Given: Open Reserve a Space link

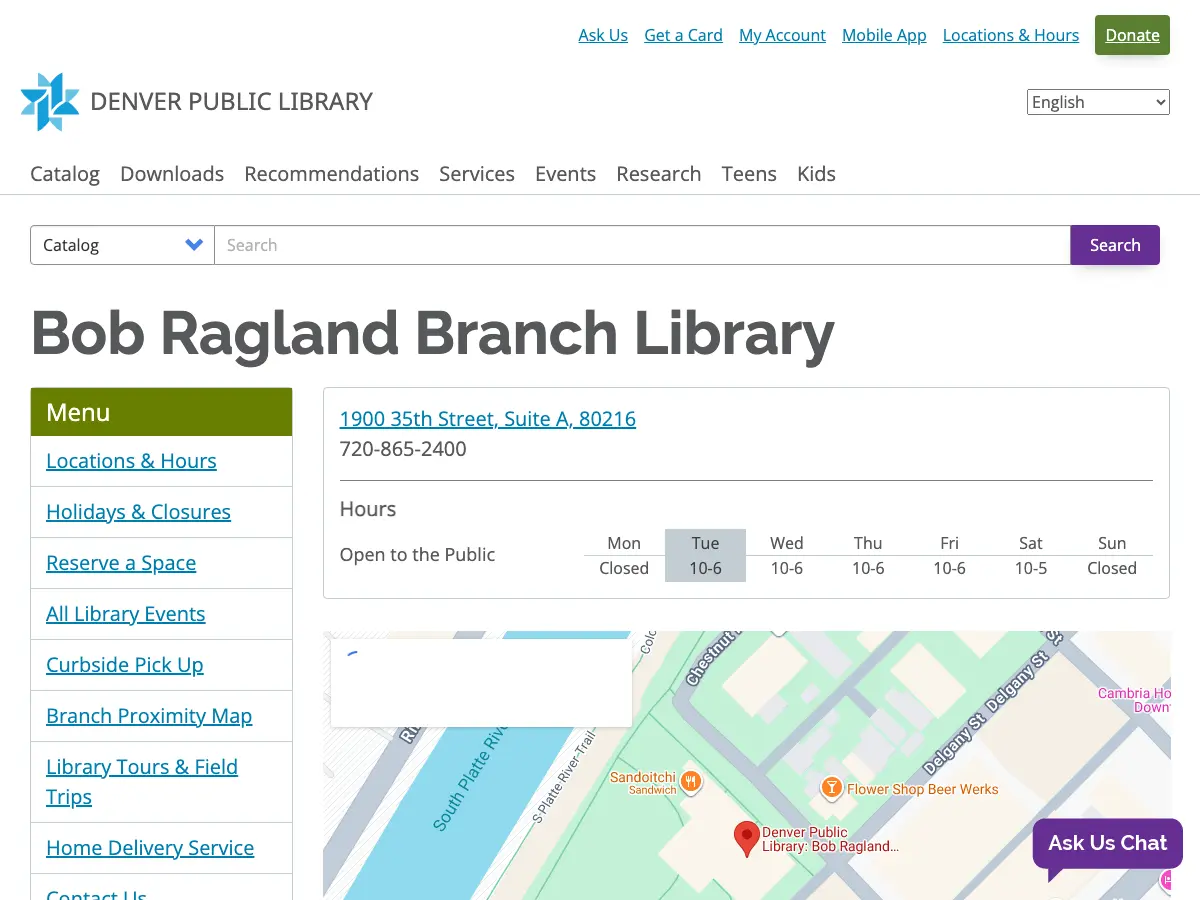Looking at the screenshot, I should tap(121, 563).
